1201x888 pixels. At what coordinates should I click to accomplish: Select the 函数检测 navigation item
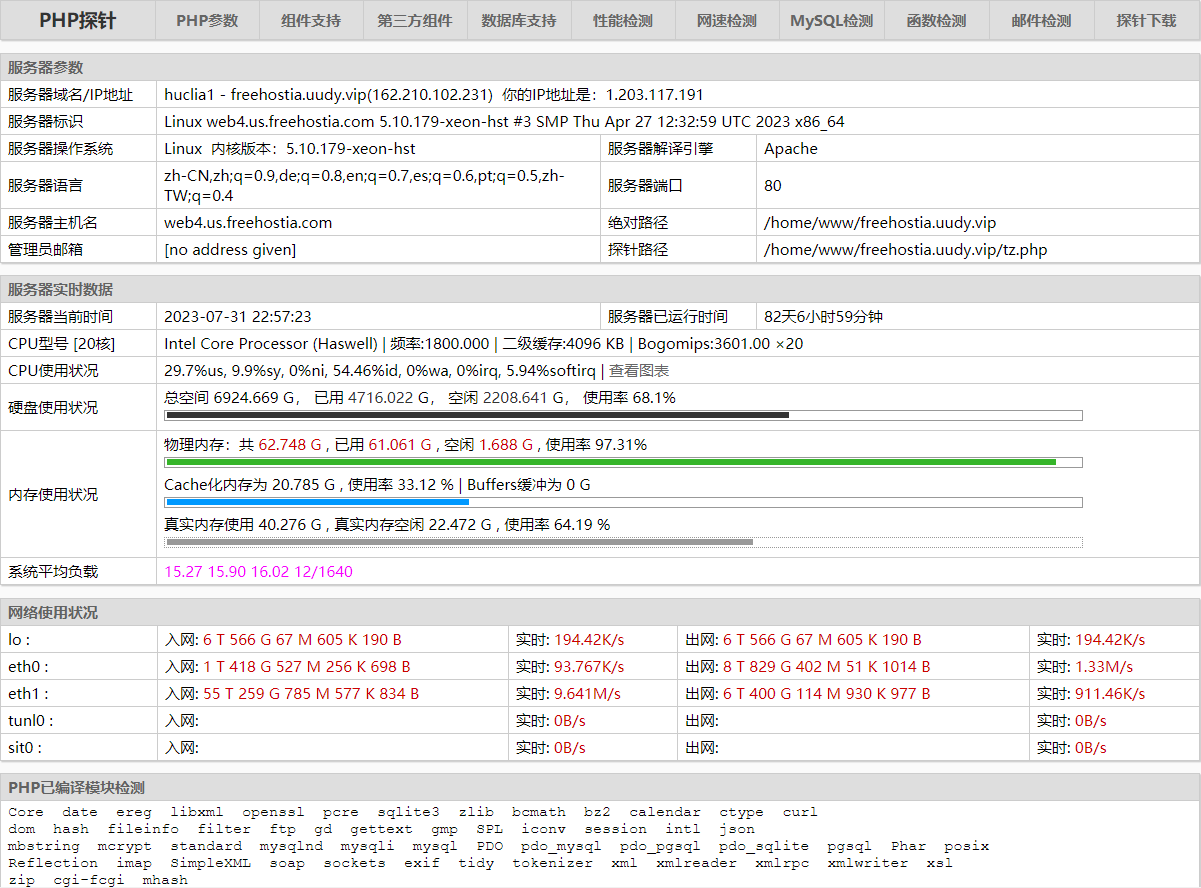(936, 20)
